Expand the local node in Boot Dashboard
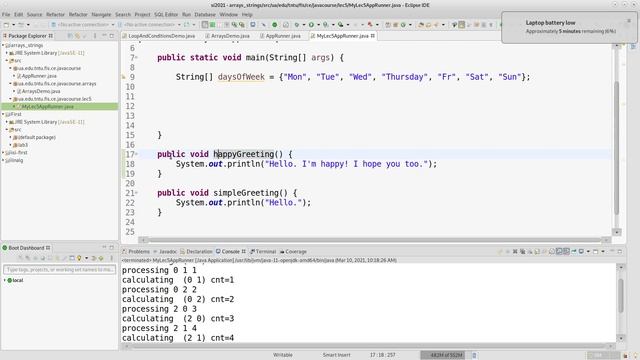 point(5,280)
